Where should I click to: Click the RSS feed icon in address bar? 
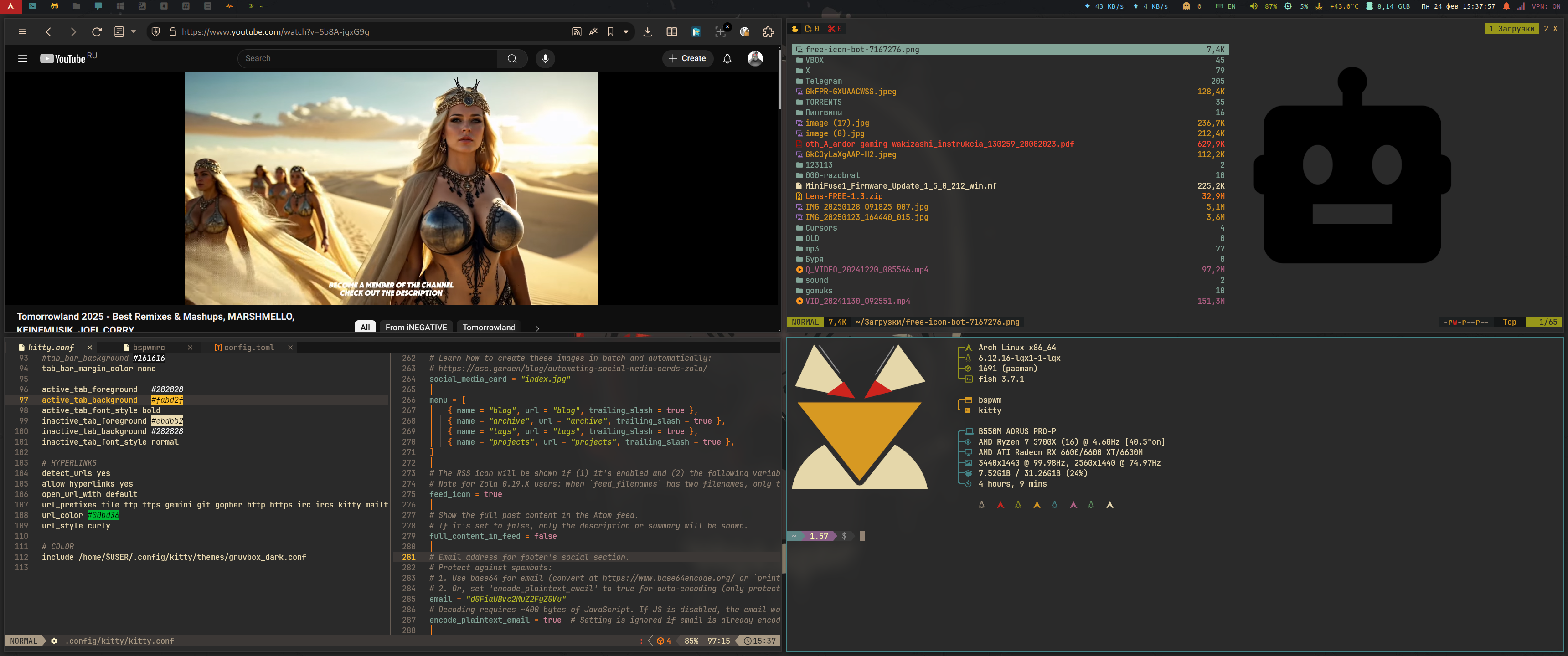click(577, 31)
